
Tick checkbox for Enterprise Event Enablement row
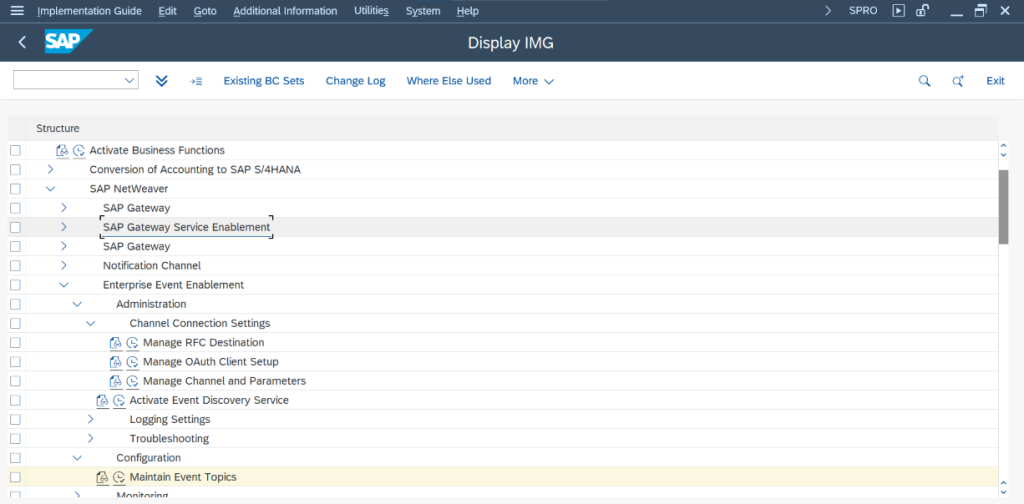coord(16,285)
